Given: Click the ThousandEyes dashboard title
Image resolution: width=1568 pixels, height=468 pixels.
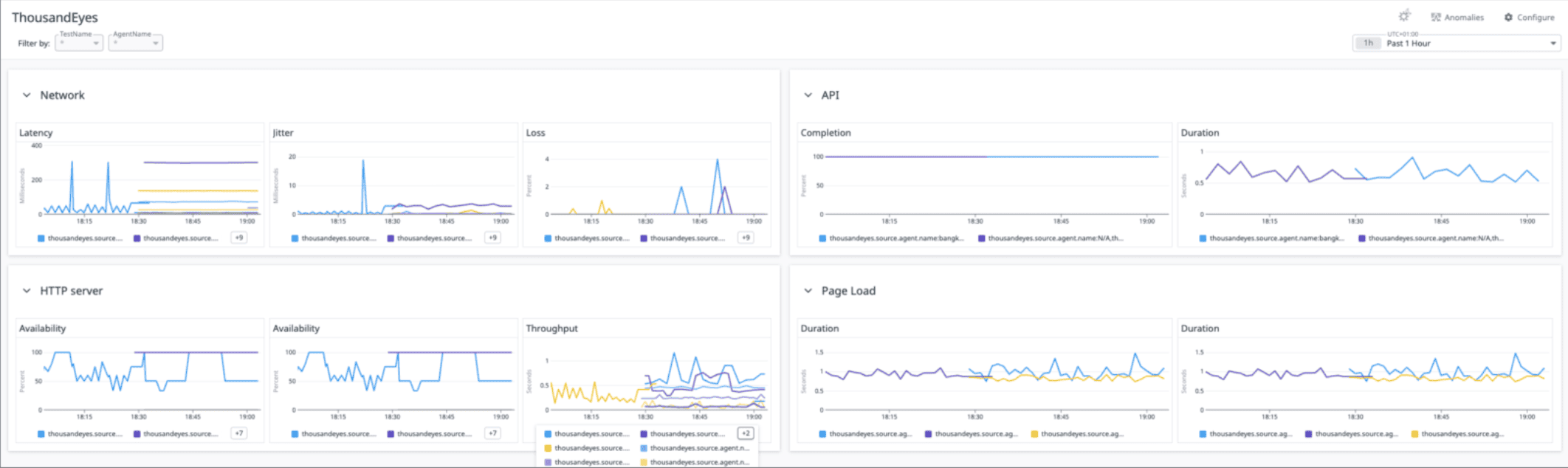Looking at the screenshot, I should click(x=55, y=17).
